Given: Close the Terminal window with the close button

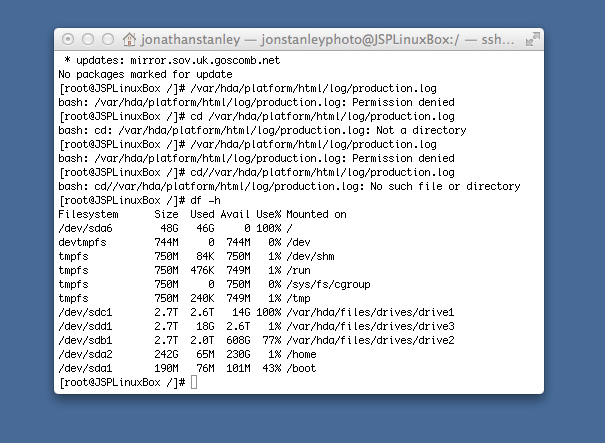Looking at the screenshot, I should (x=68, y=39).
